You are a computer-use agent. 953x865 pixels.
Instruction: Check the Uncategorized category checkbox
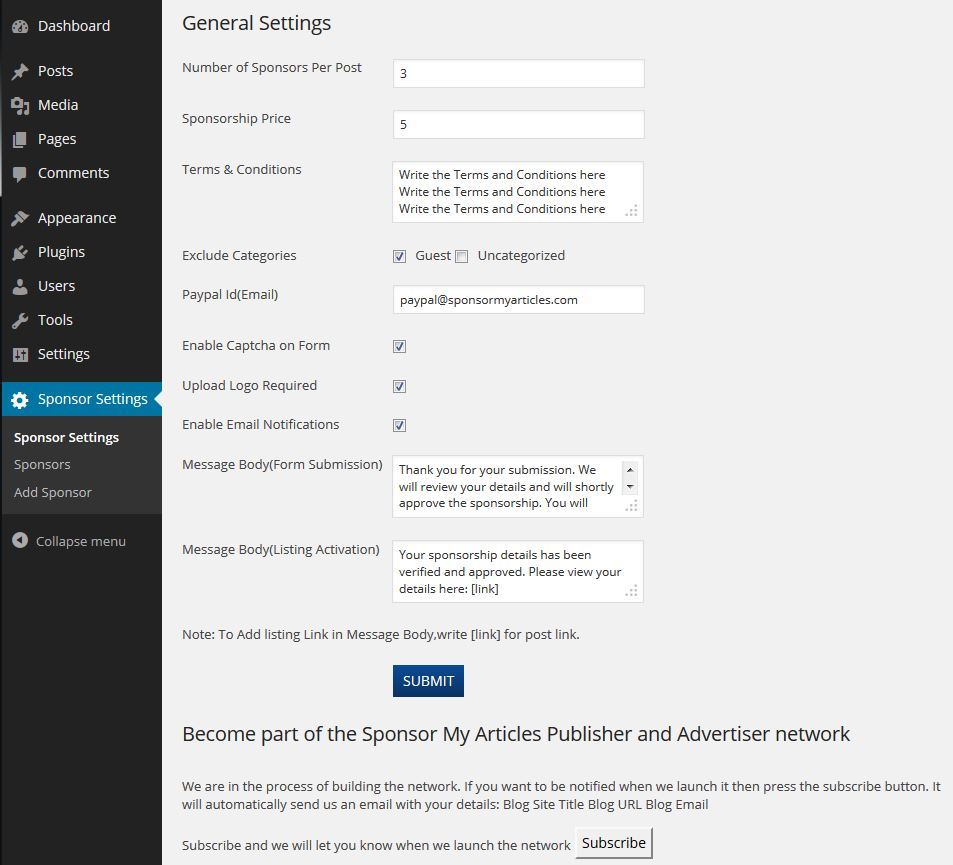tap(462, 257)
